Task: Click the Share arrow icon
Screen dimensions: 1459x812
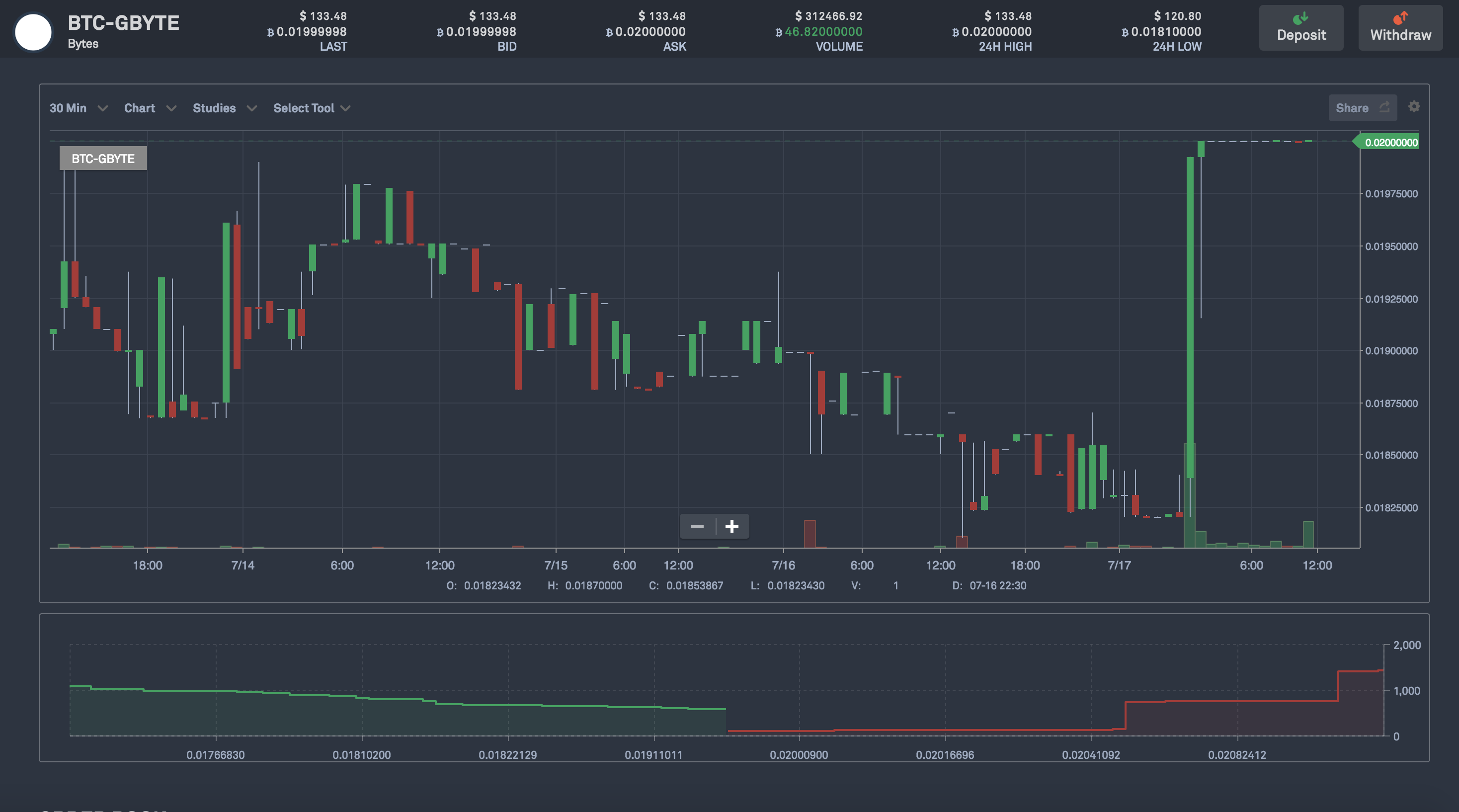Action: point(1384,107)
